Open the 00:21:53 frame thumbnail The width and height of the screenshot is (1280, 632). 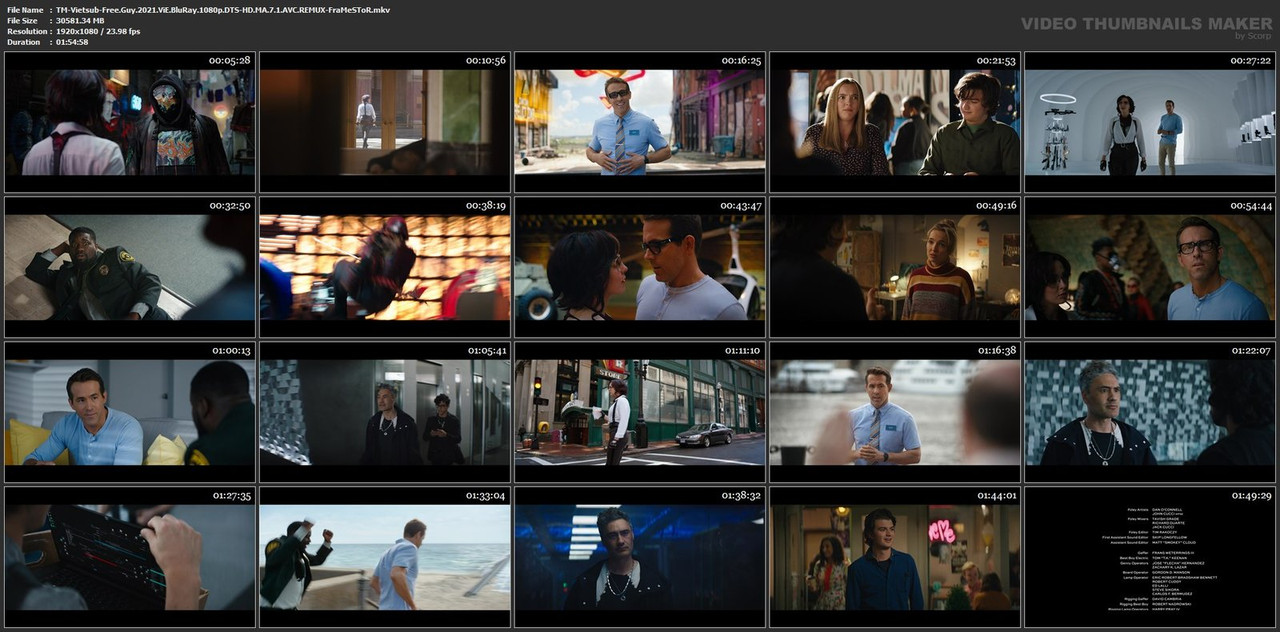[x=895, y=122]
